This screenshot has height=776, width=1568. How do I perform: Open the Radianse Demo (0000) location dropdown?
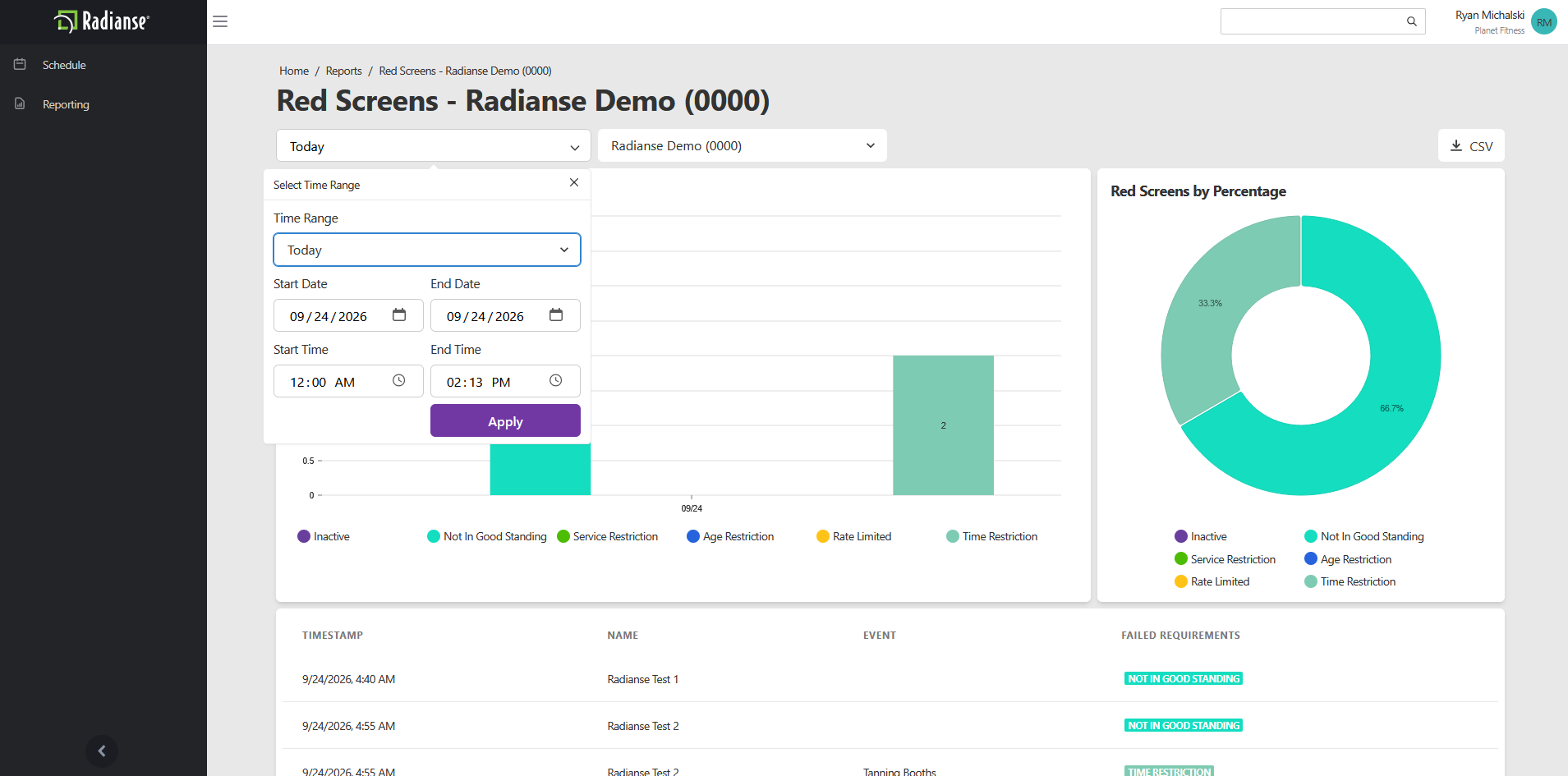tap(743, 145)
